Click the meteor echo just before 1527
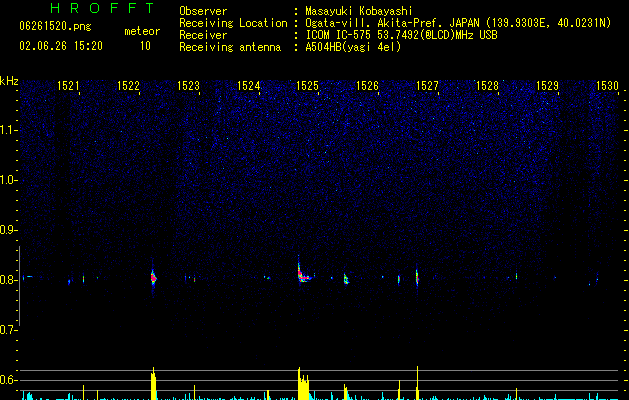Viewport: 629px width, 400px height. [417, 277]
